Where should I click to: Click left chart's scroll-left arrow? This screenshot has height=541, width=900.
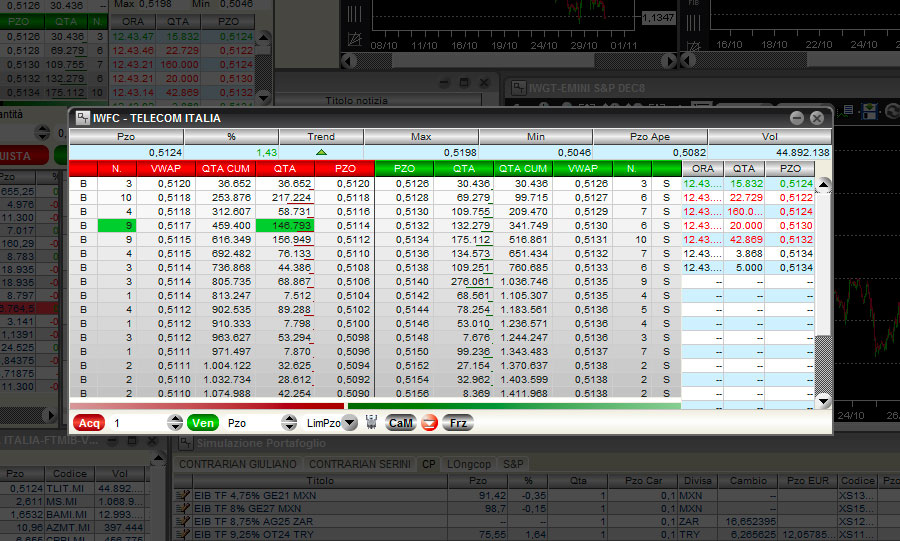pos(348,61)
